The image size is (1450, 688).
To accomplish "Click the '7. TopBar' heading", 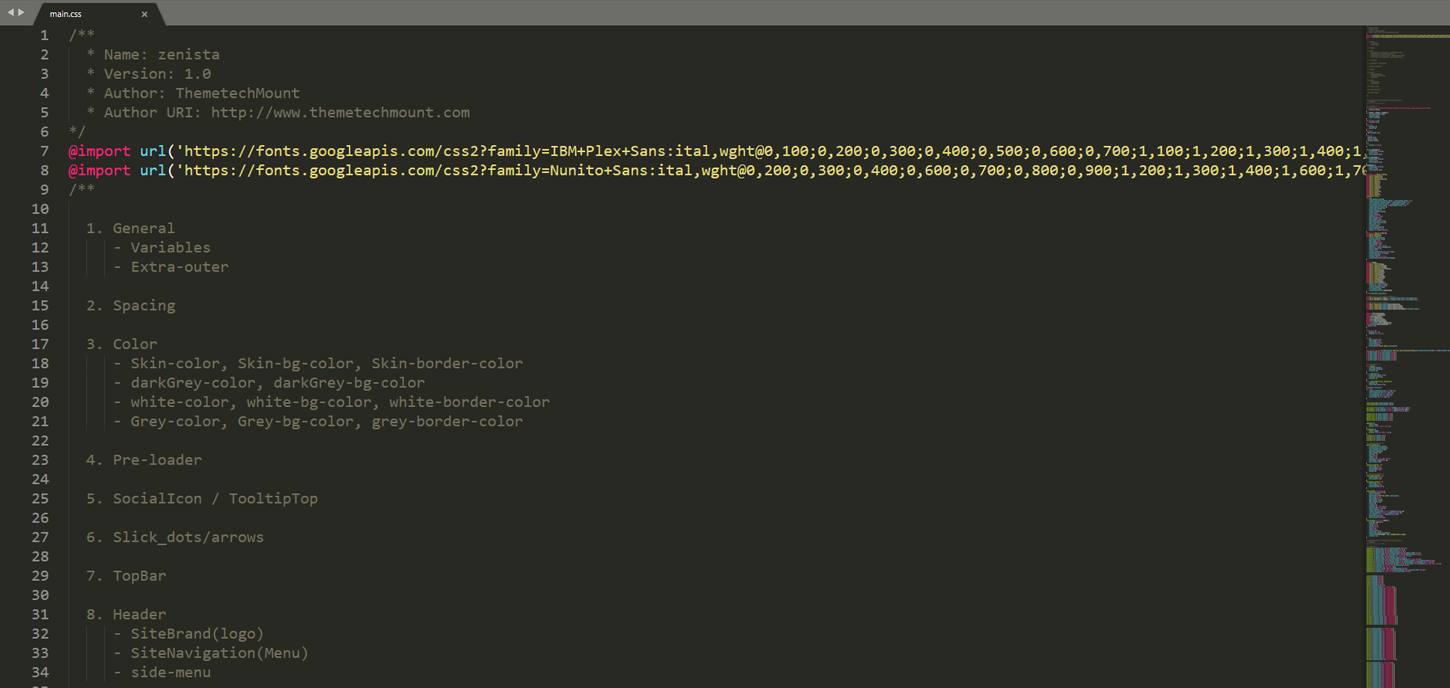I will [126, 576].
